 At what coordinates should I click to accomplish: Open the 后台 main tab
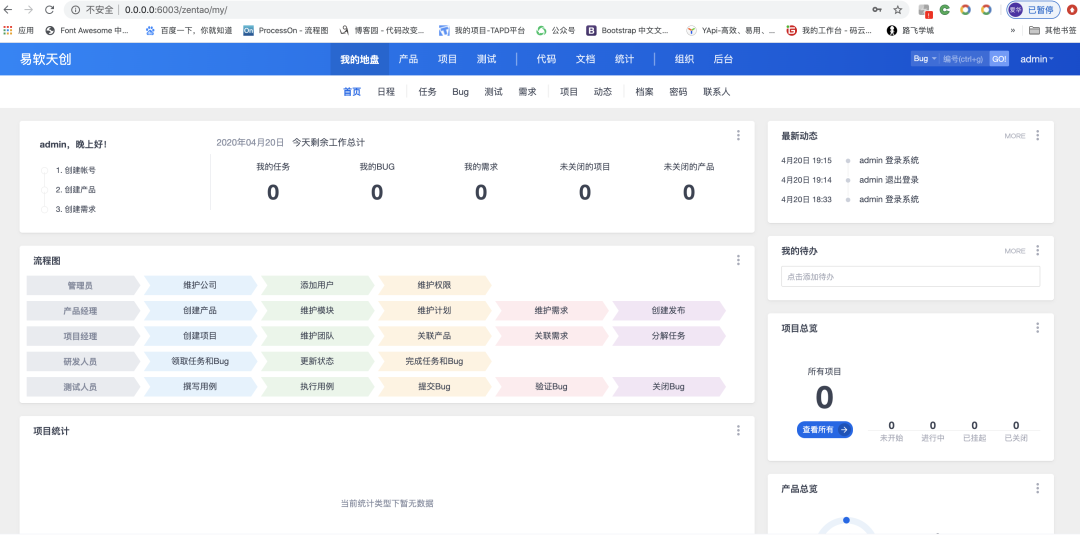[723, 59]
